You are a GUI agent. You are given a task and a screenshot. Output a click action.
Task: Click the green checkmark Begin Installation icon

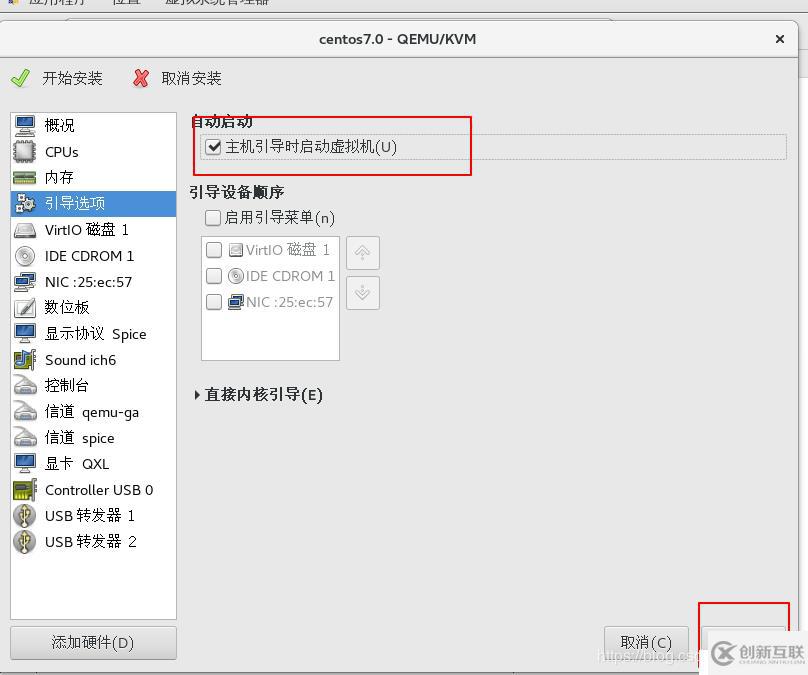(21, 78)
